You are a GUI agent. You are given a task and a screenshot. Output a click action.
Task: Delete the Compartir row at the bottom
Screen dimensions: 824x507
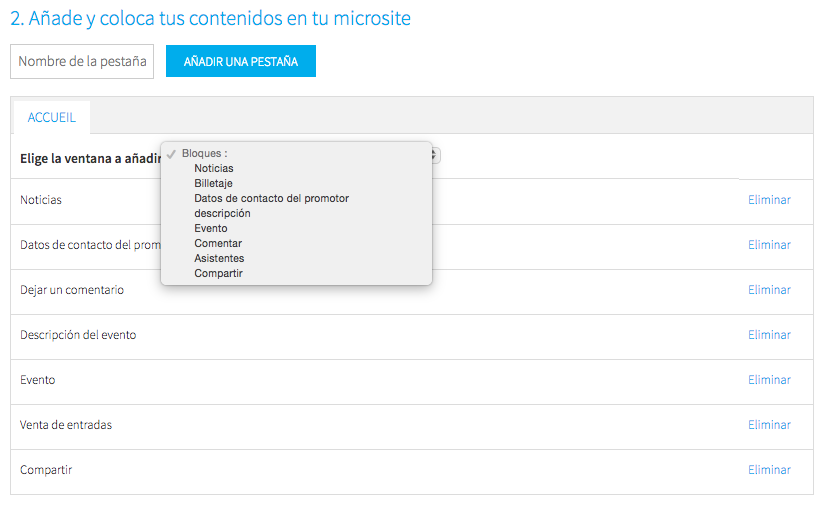click(769, 470)
